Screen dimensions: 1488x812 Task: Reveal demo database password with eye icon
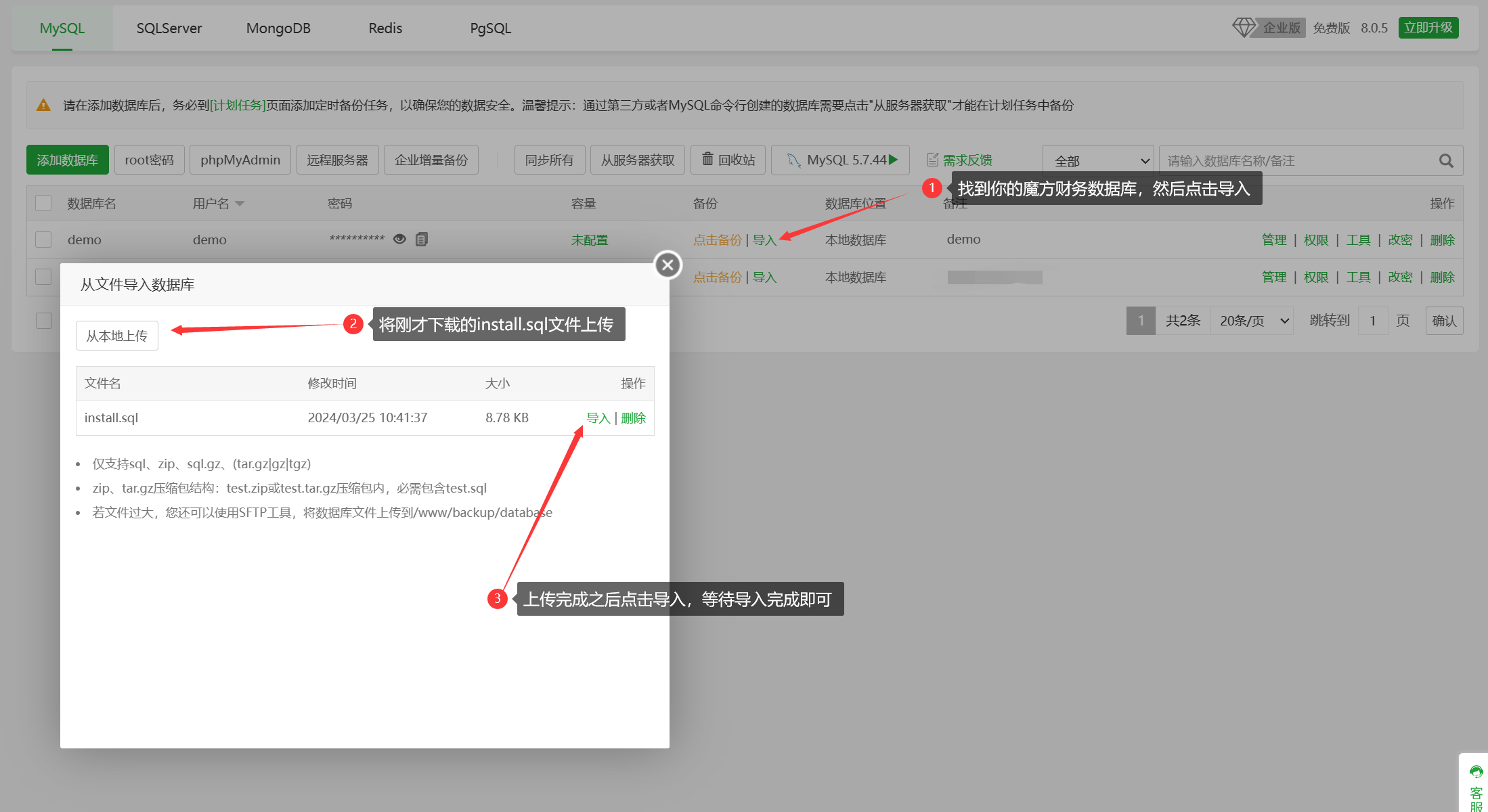(x=399, y=239)
